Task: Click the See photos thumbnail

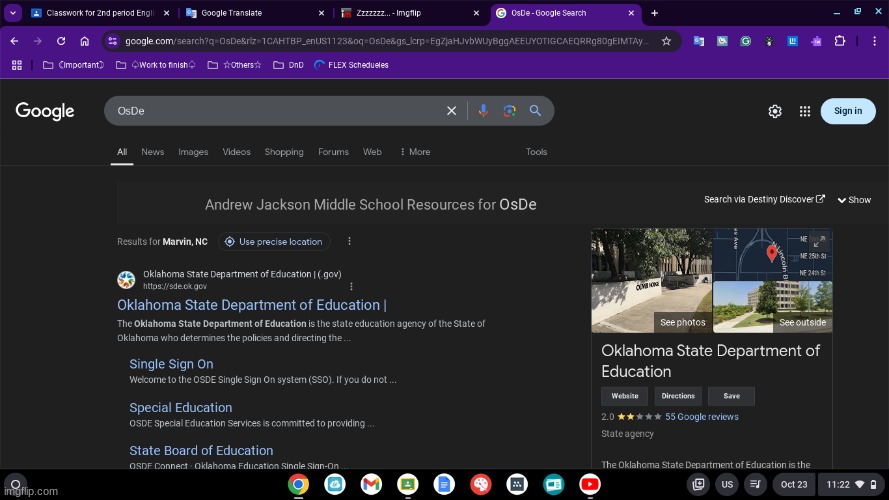Action: click(651, 280)
